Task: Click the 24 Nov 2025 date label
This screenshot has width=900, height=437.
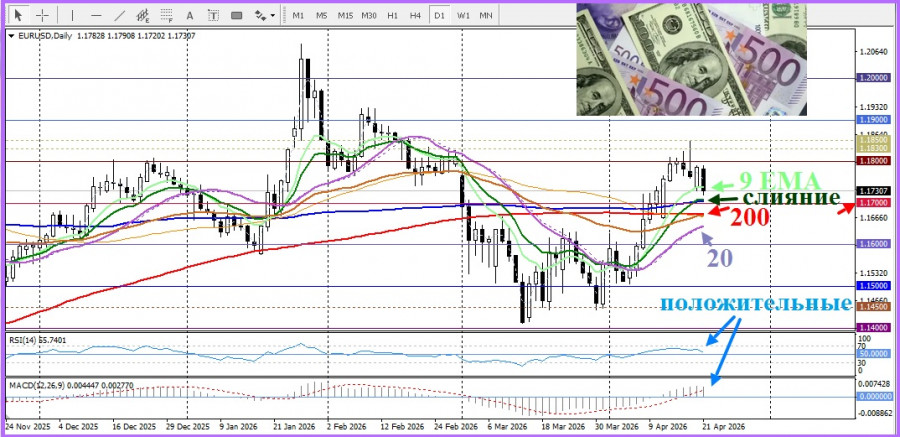Action: click(x=27, y=427)
